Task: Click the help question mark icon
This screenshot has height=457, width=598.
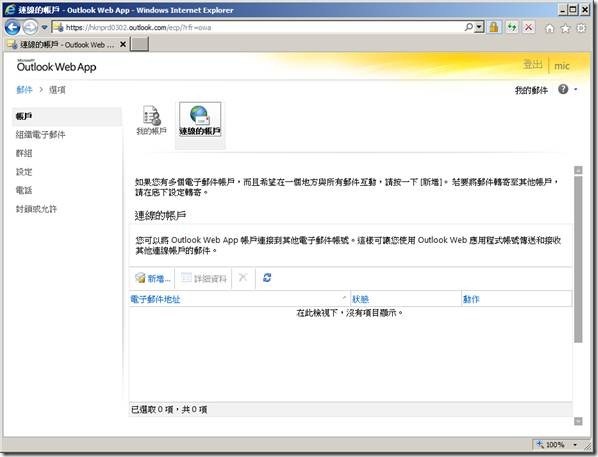Action: [x=563, y=89]
